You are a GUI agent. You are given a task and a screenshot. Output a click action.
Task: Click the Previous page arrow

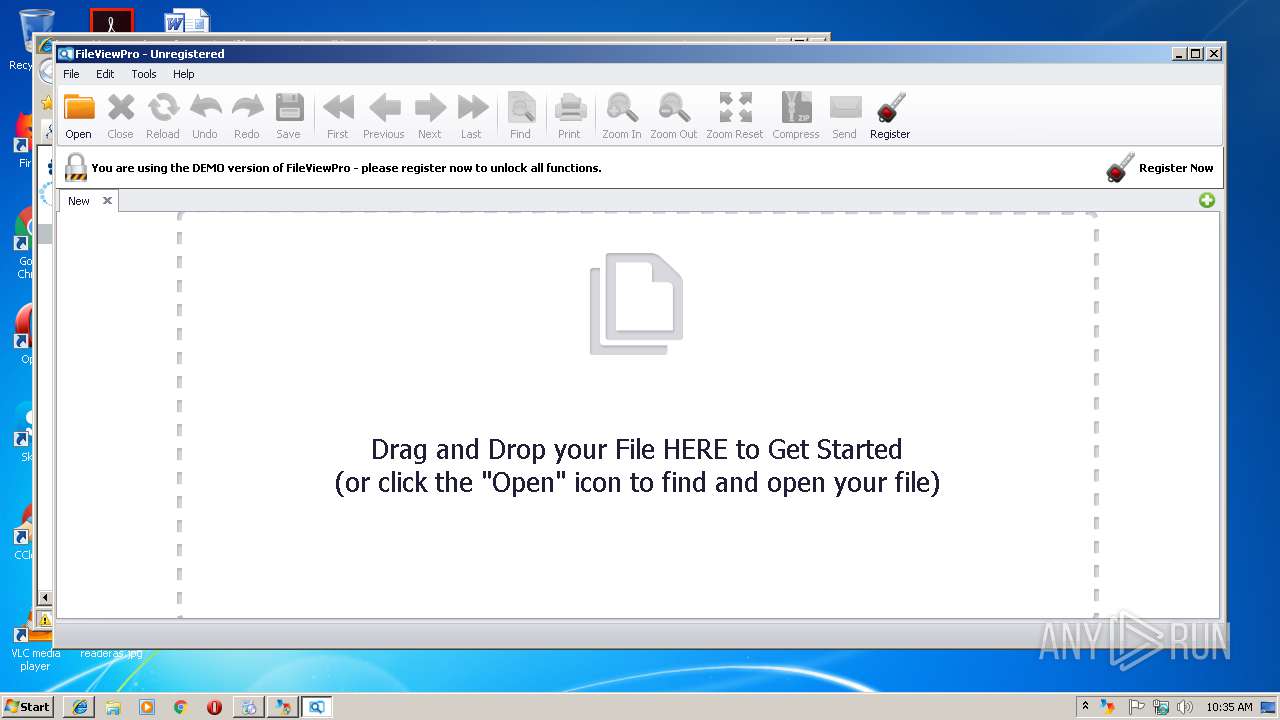coord(384,108)
